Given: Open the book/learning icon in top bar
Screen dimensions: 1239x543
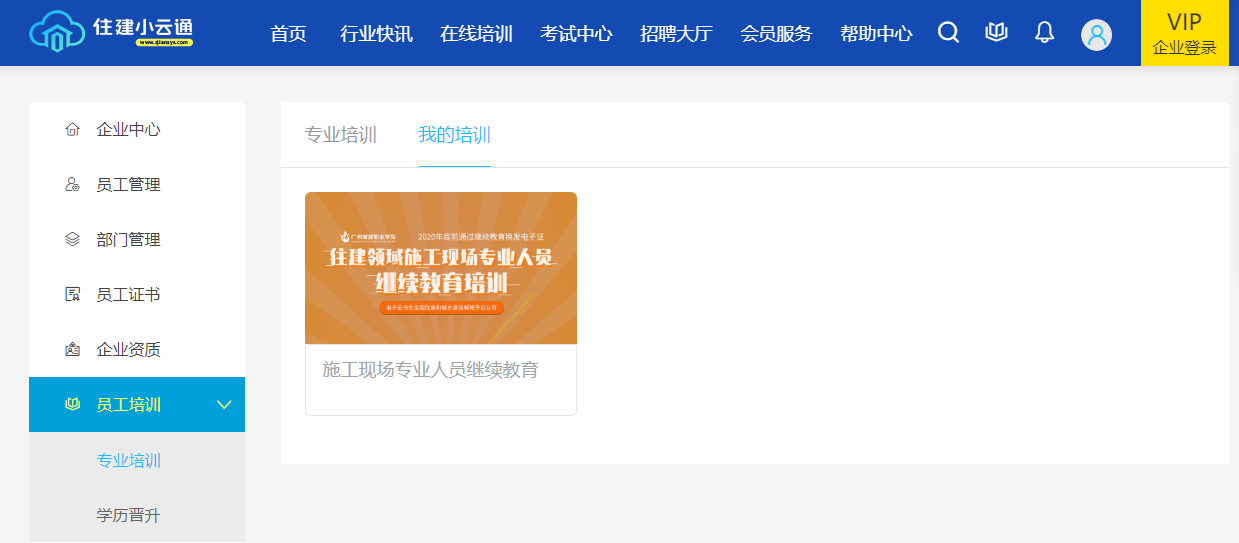Looking at the screenshot, I should [996, 33].
